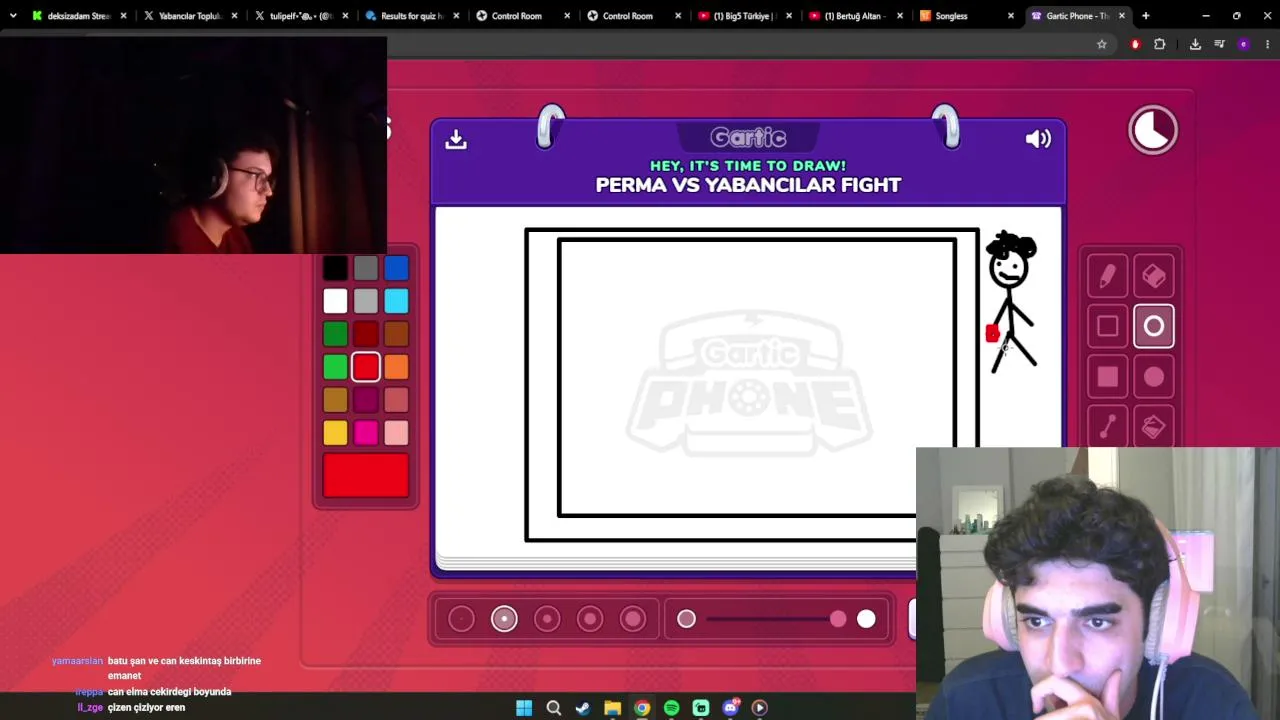Screen dimensions: 1280x720
Task: Open the Chrome three-dot menu
Action: [x=1268, y=44]
